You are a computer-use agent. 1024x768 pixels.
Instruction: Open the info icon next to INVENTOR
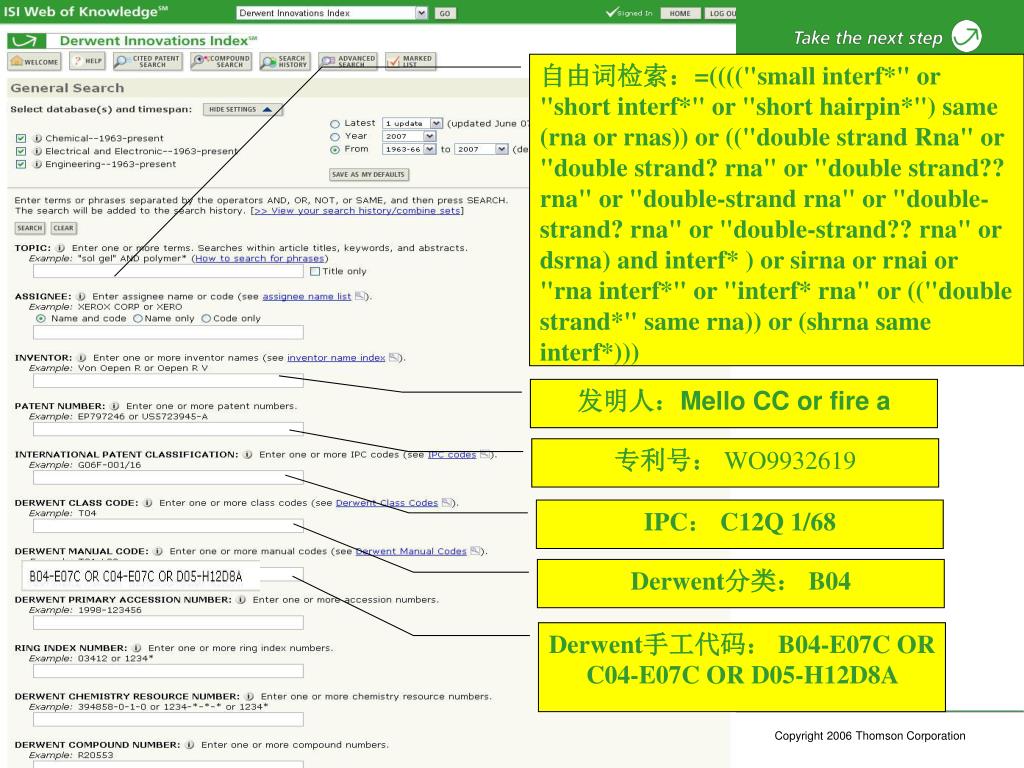(82, 358)
